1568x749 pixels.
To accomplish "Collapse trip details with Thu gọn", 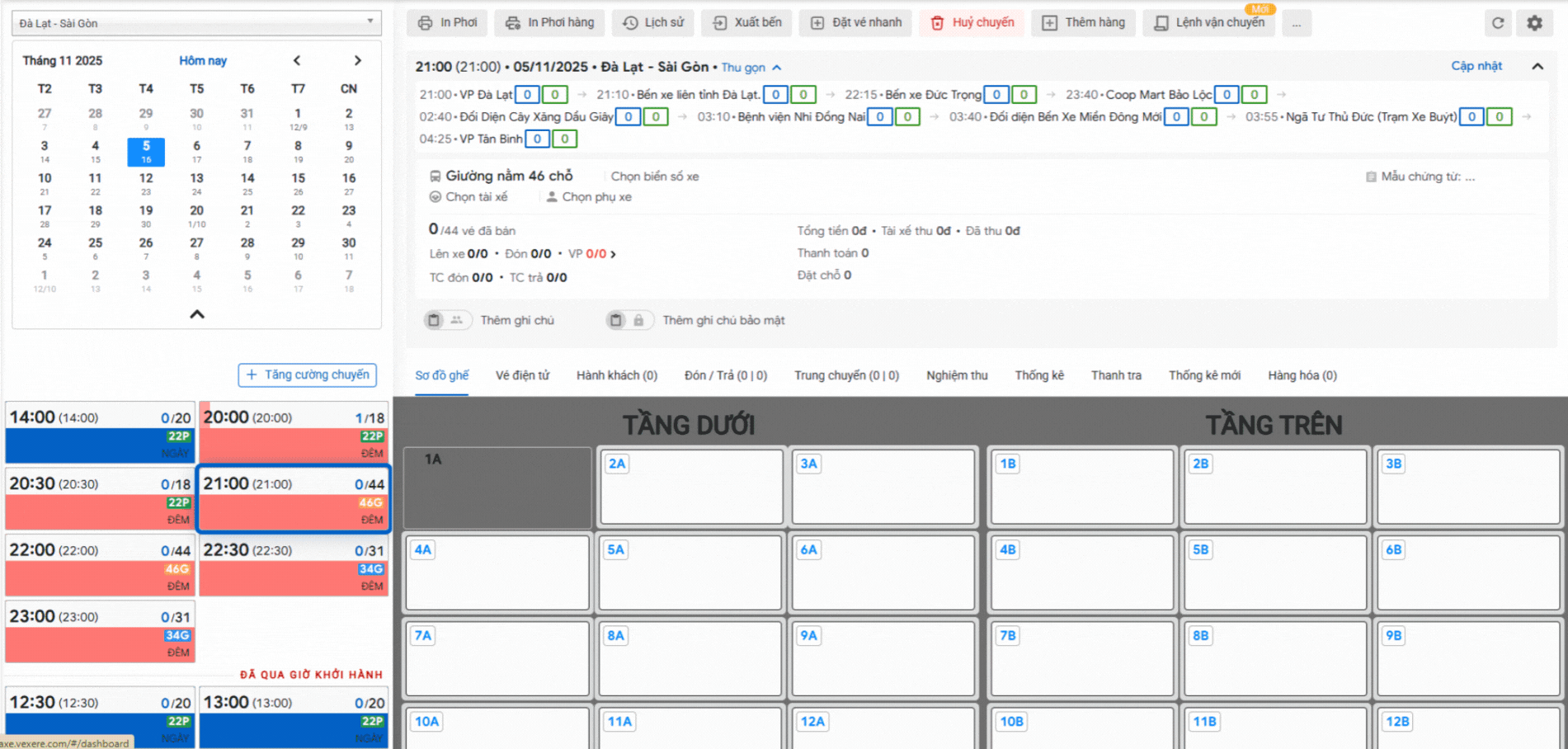I will (751, 68).
